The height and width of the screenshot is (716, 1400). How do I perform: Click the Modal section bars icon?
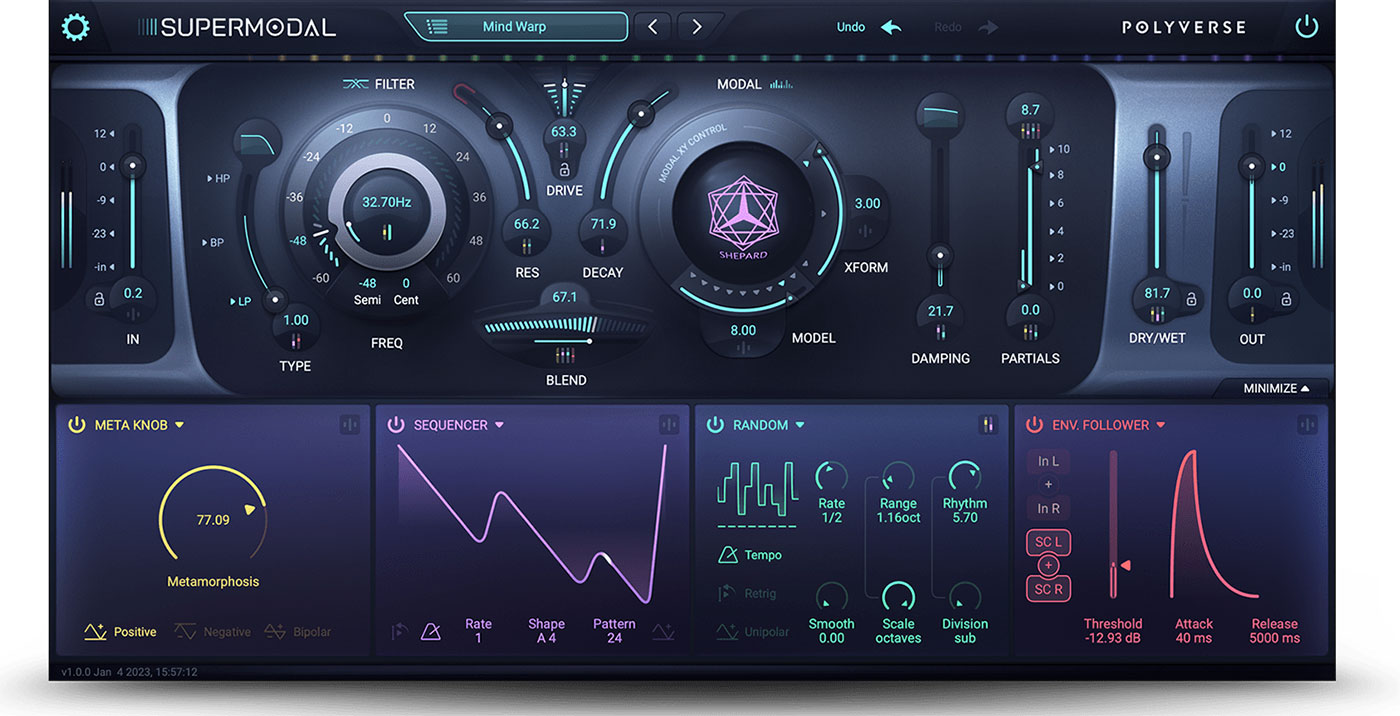[x=781, y=85]
